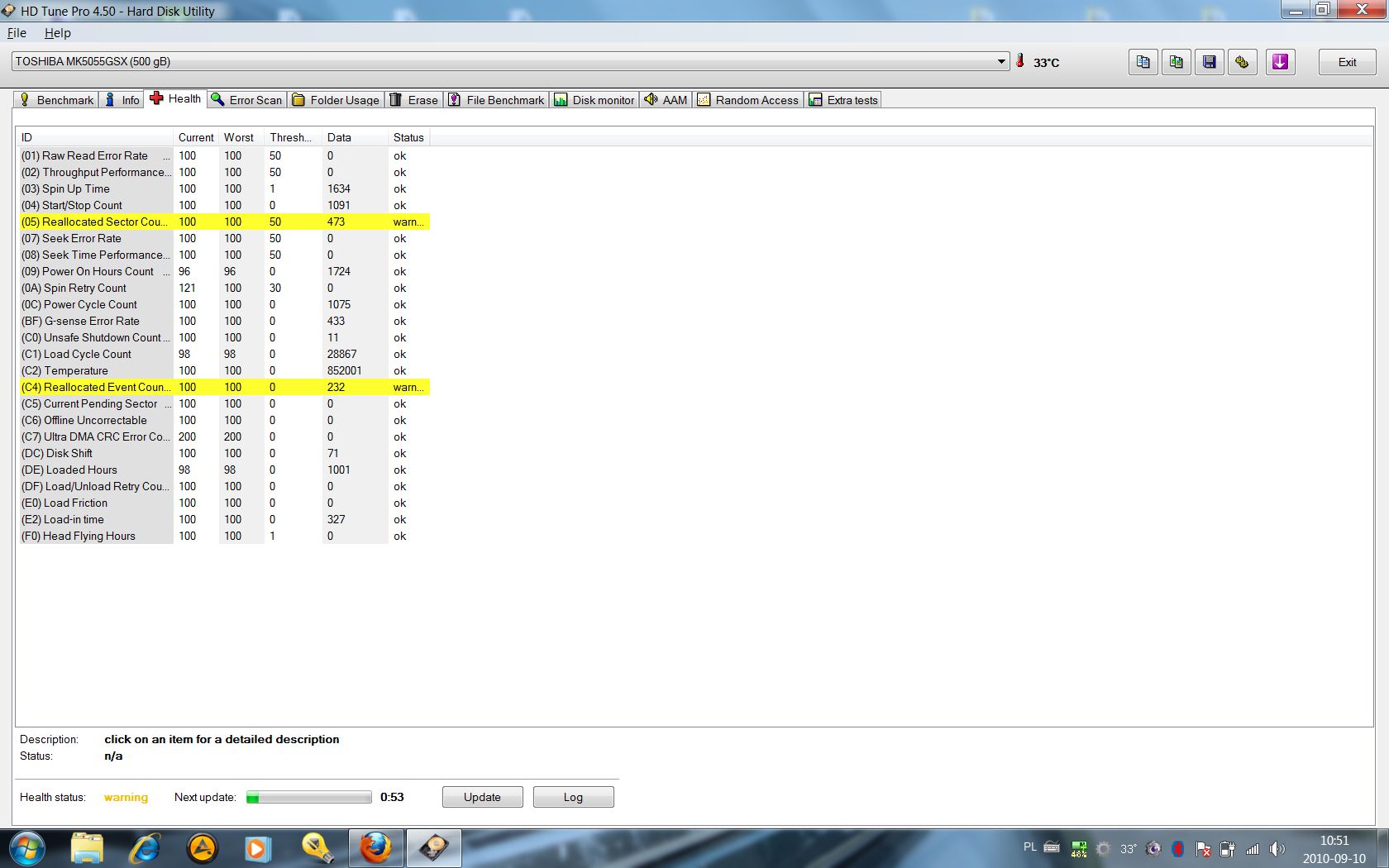The height and width of the screenshot is (868, 1389).
Task: Click the copy text to clipboard icon
Action: 1143,62
